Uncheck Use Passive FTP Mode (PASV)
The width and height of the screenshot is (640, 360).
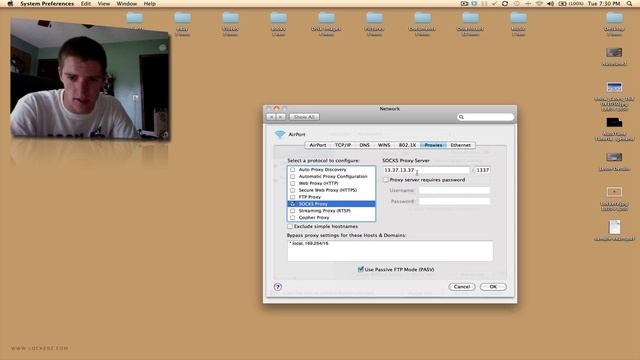click(x=360, y=269)
